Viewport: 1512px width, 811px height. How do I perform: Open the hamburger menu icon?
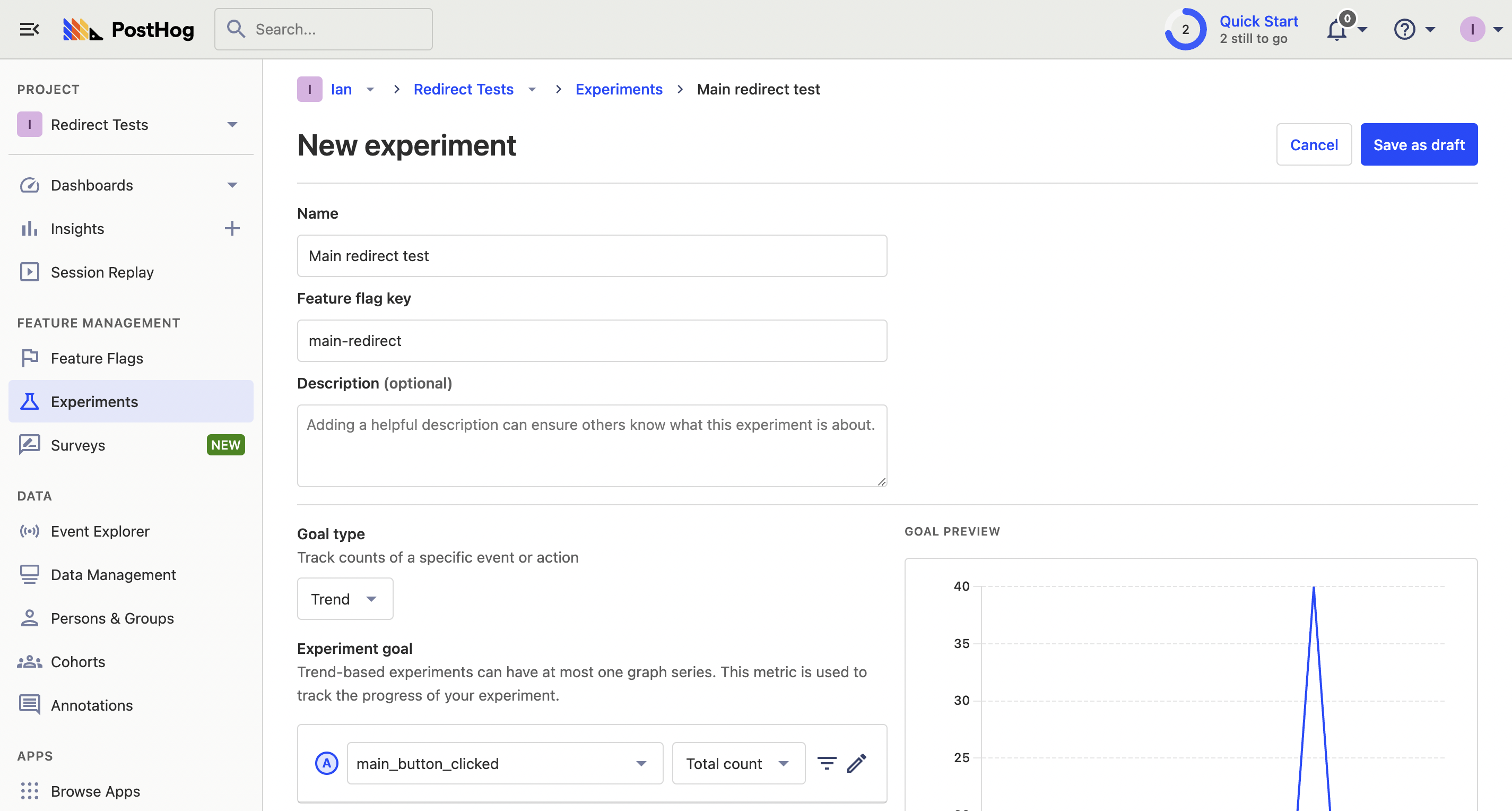pos(28,28)
